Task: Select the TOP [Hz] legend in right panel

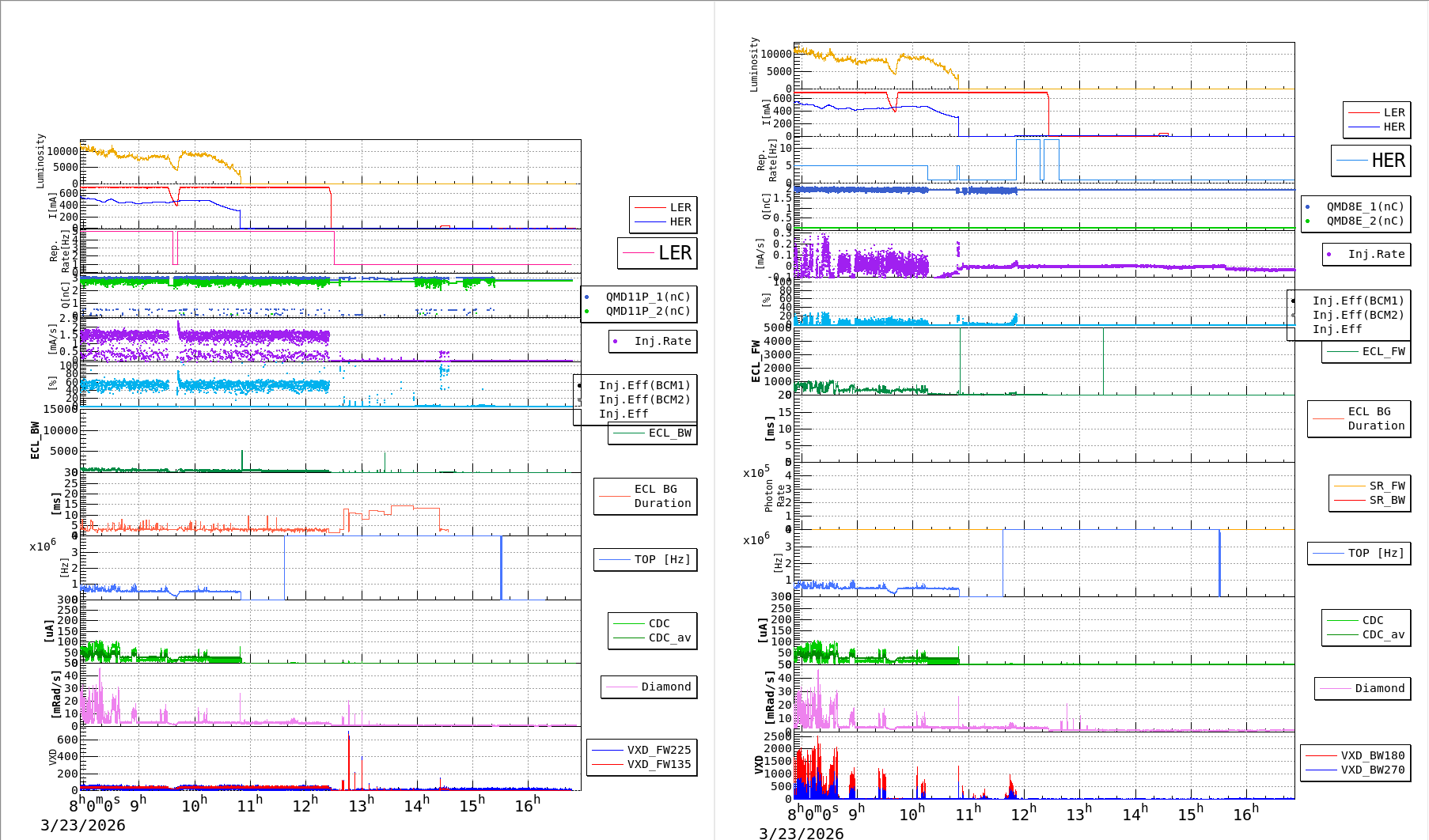Action: click(x=1358, y=553)
